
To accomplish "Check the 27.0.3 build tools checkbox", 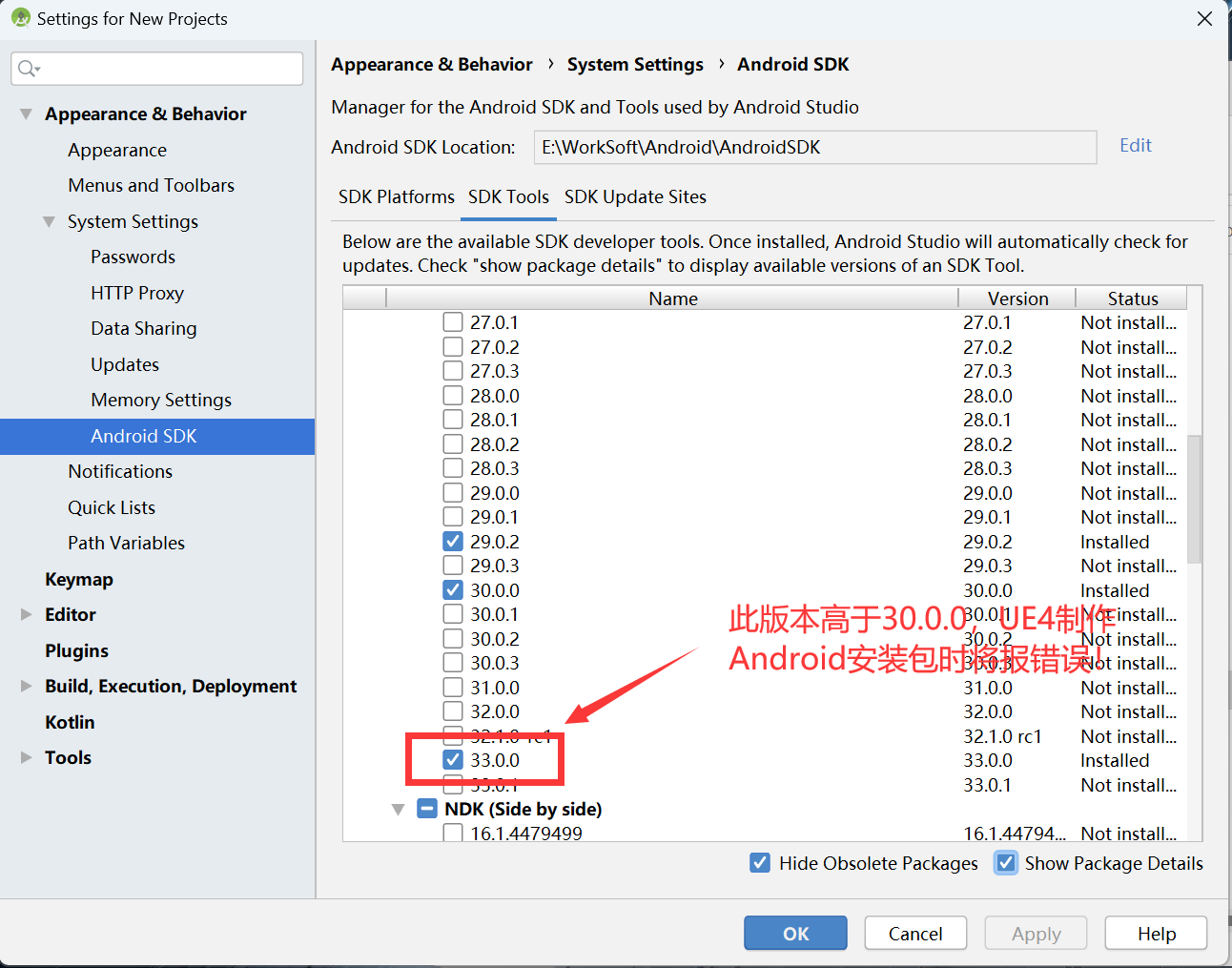I will click(x=453, y=372).
